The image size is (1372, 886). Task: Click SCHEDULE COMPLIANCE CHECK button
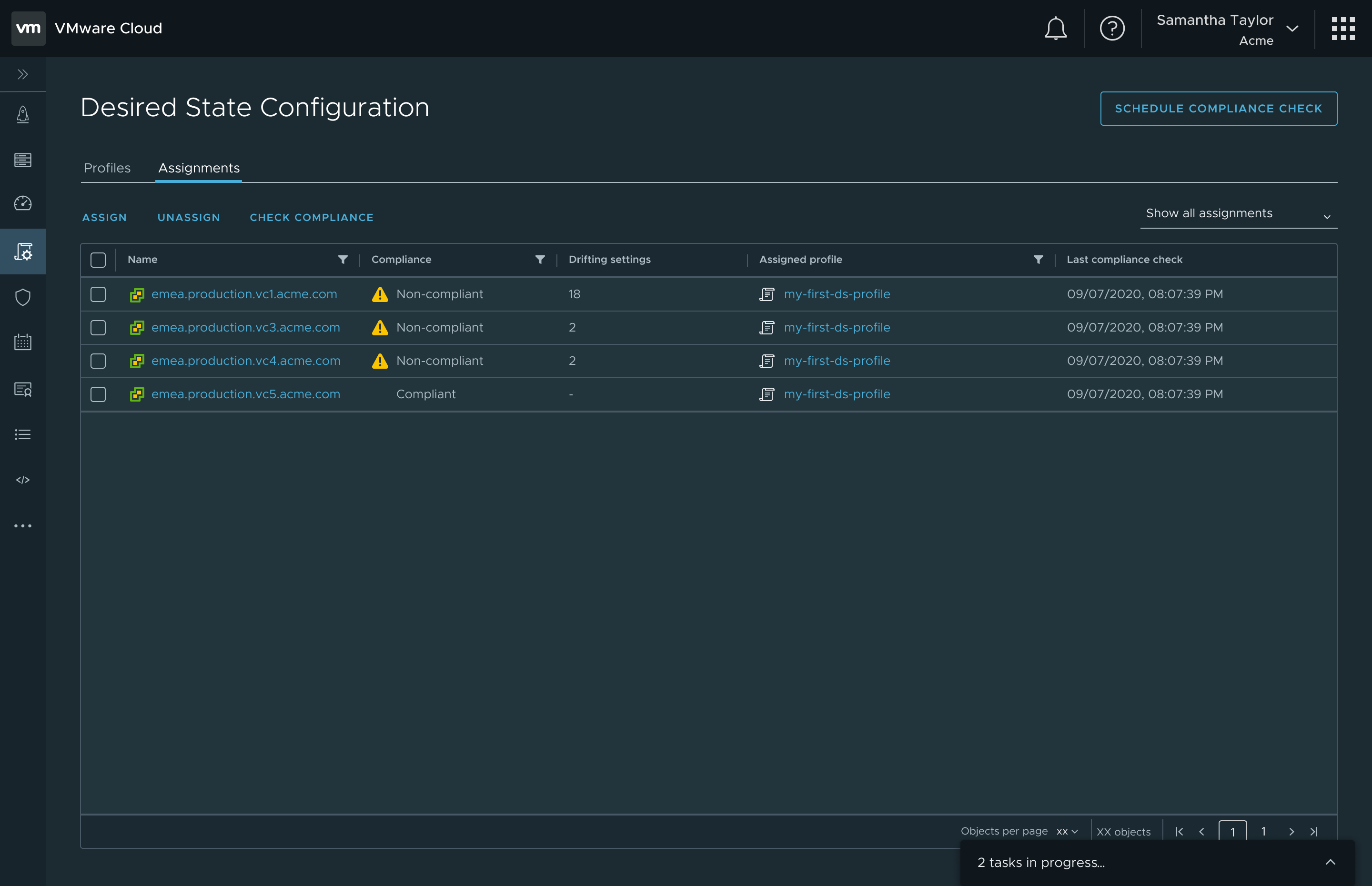[1219, 108]
